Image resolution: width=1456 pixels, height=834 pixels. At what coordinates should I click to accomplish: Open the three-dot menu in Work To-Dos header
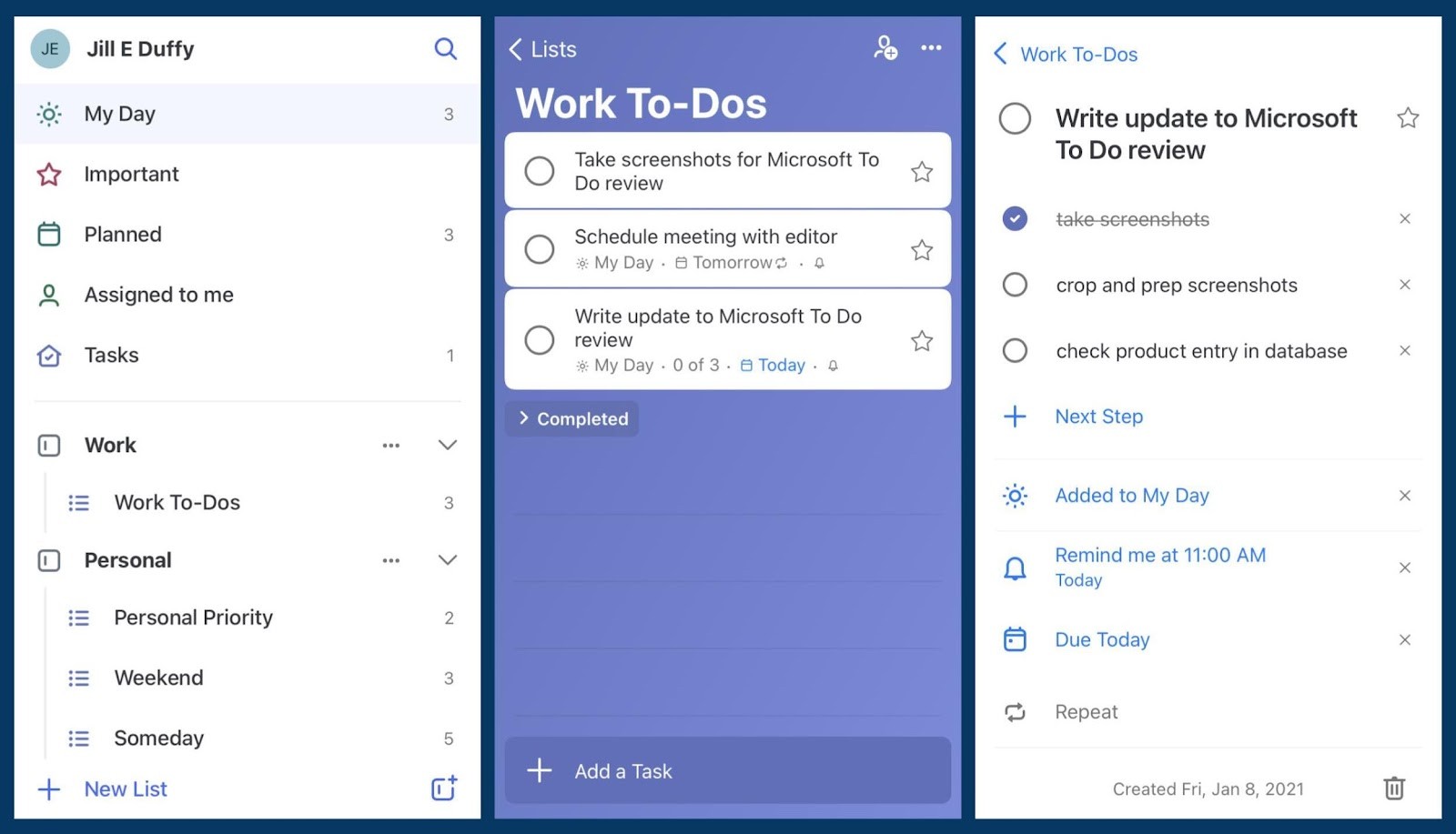tap(931, 48)
